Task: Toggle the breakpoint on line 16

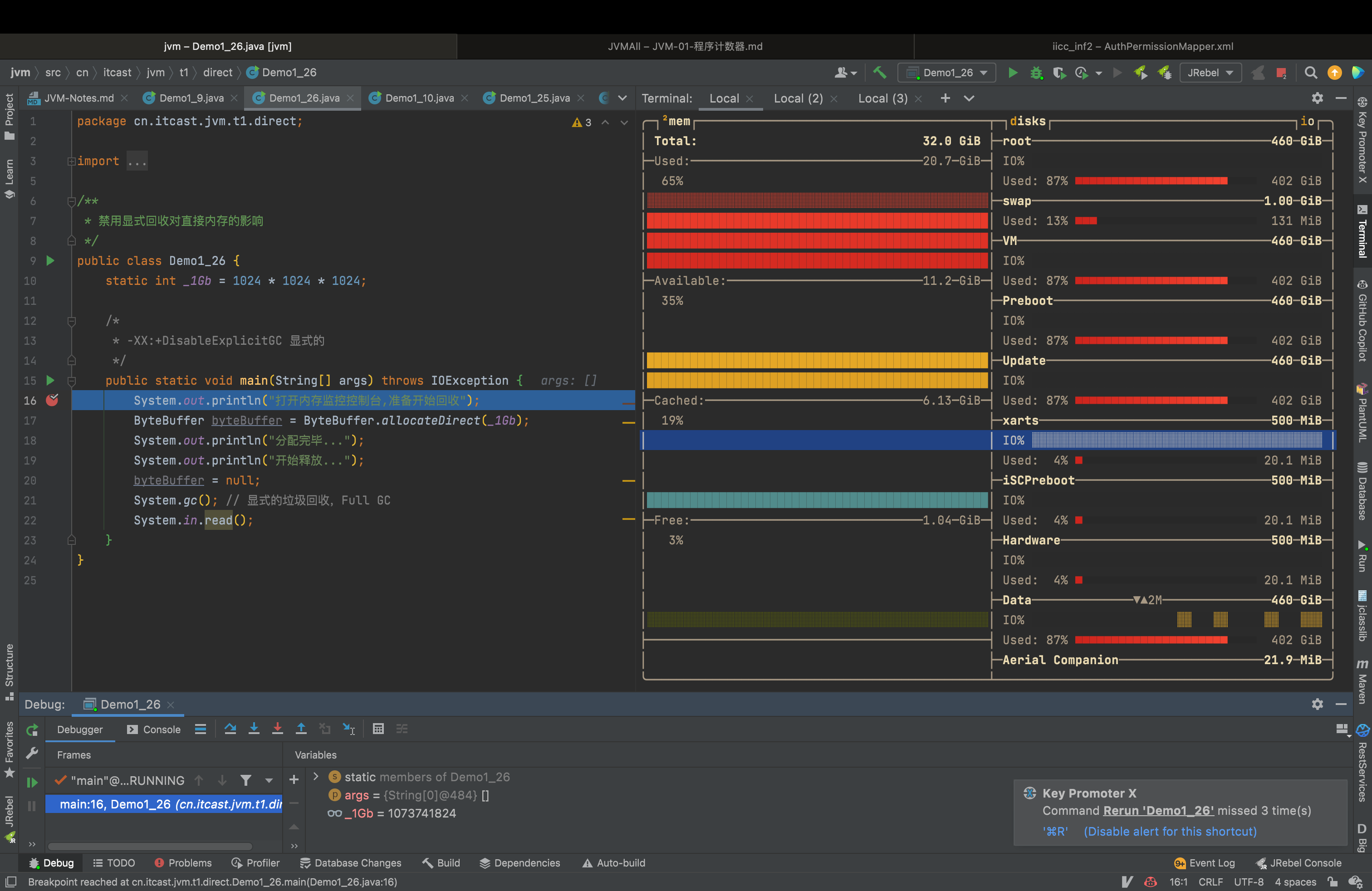Action: (x=52, y=400)
